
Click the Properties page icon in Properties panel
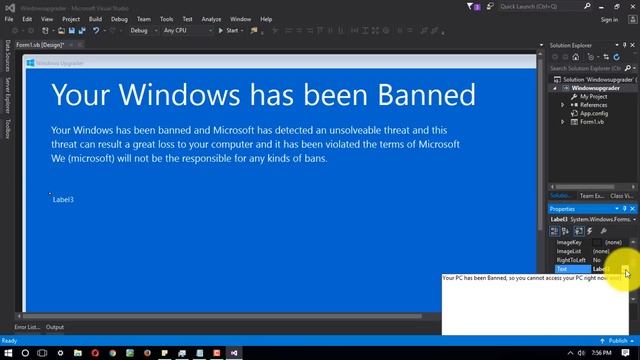[579, 231]
